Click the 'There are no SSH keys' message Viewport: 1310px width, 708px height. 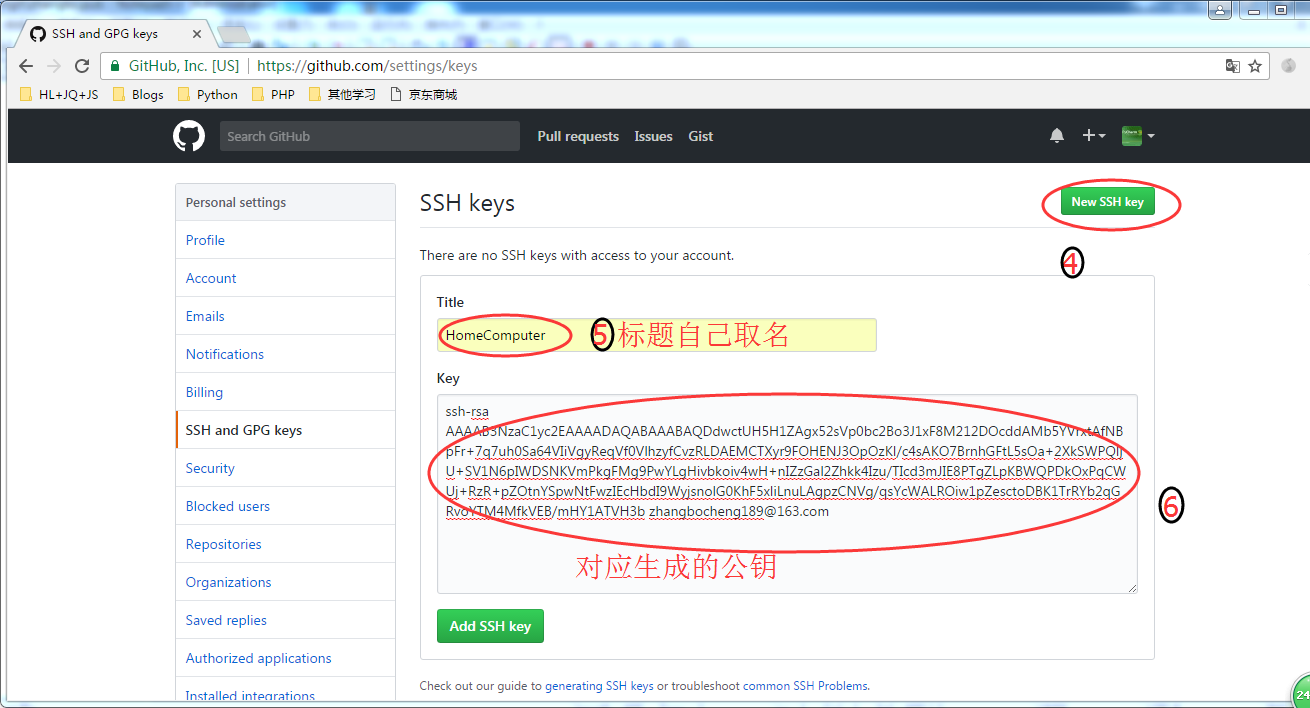577,255
